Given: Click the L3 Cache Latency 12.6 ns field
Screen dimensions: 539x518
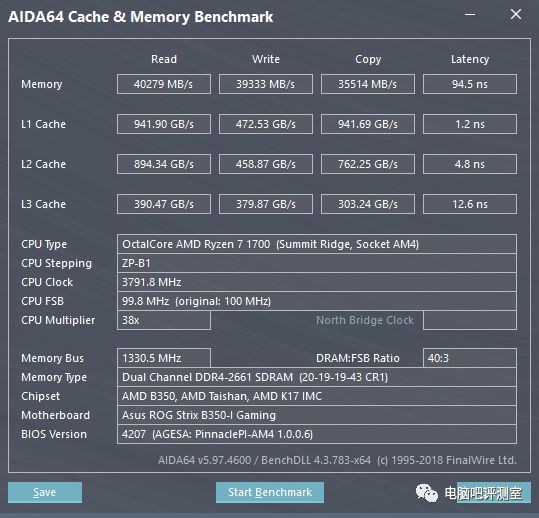Looking at the screenshot, I should click(x=470, y=204).
